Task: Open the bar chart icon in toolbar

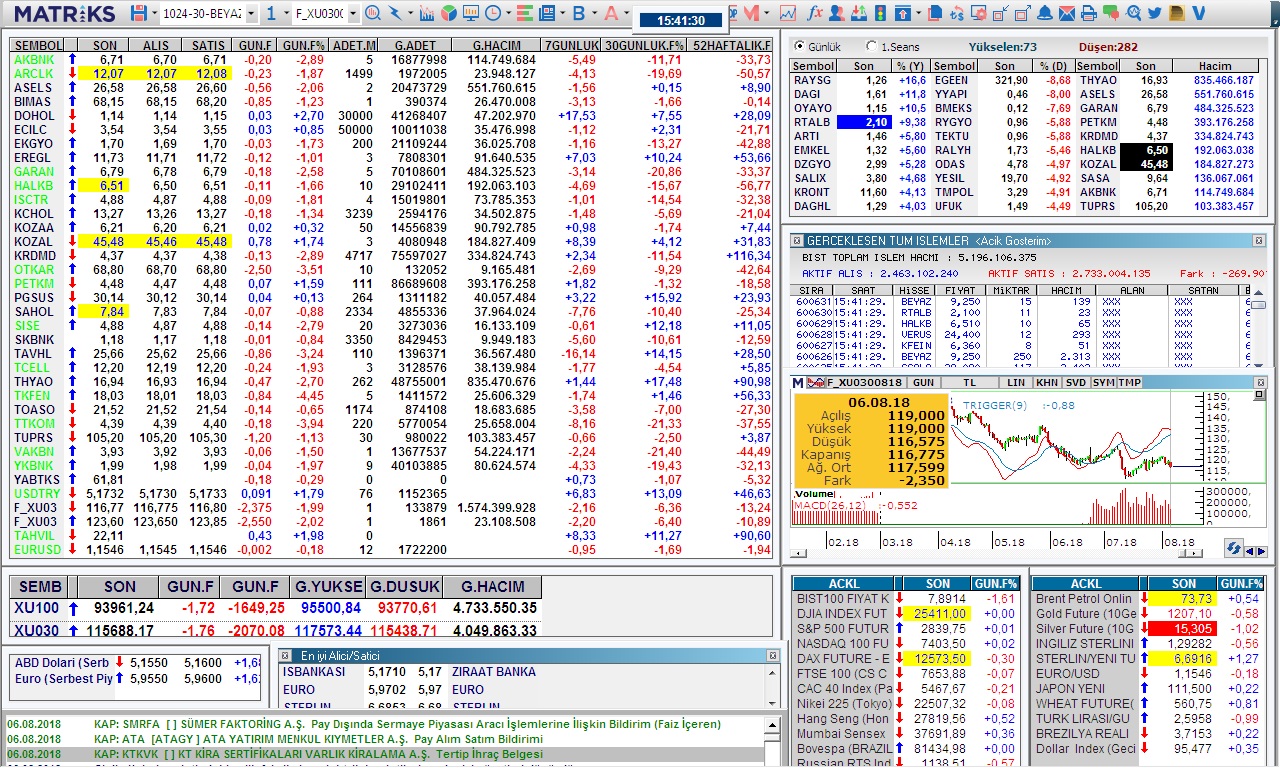Action: [427, 13]
